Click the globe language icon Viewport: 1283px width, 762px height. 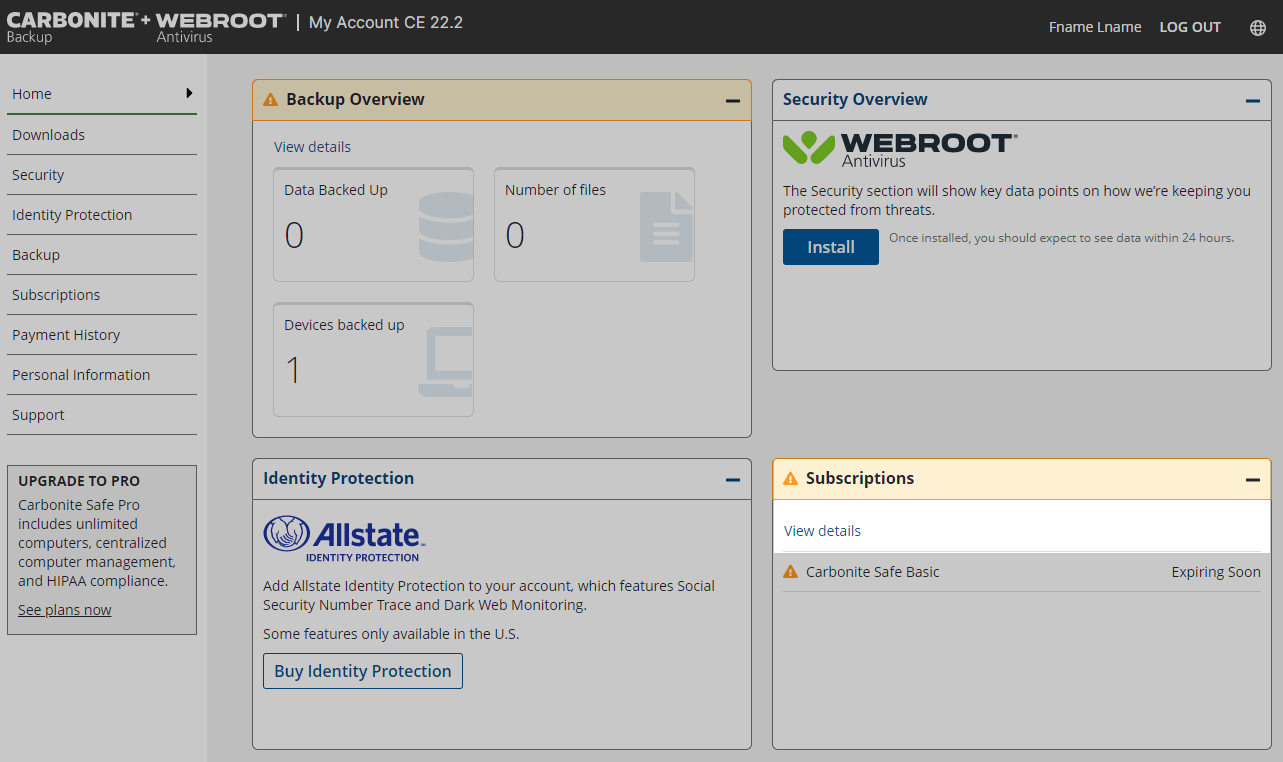pyautogui.click(x=1258, y=28)
